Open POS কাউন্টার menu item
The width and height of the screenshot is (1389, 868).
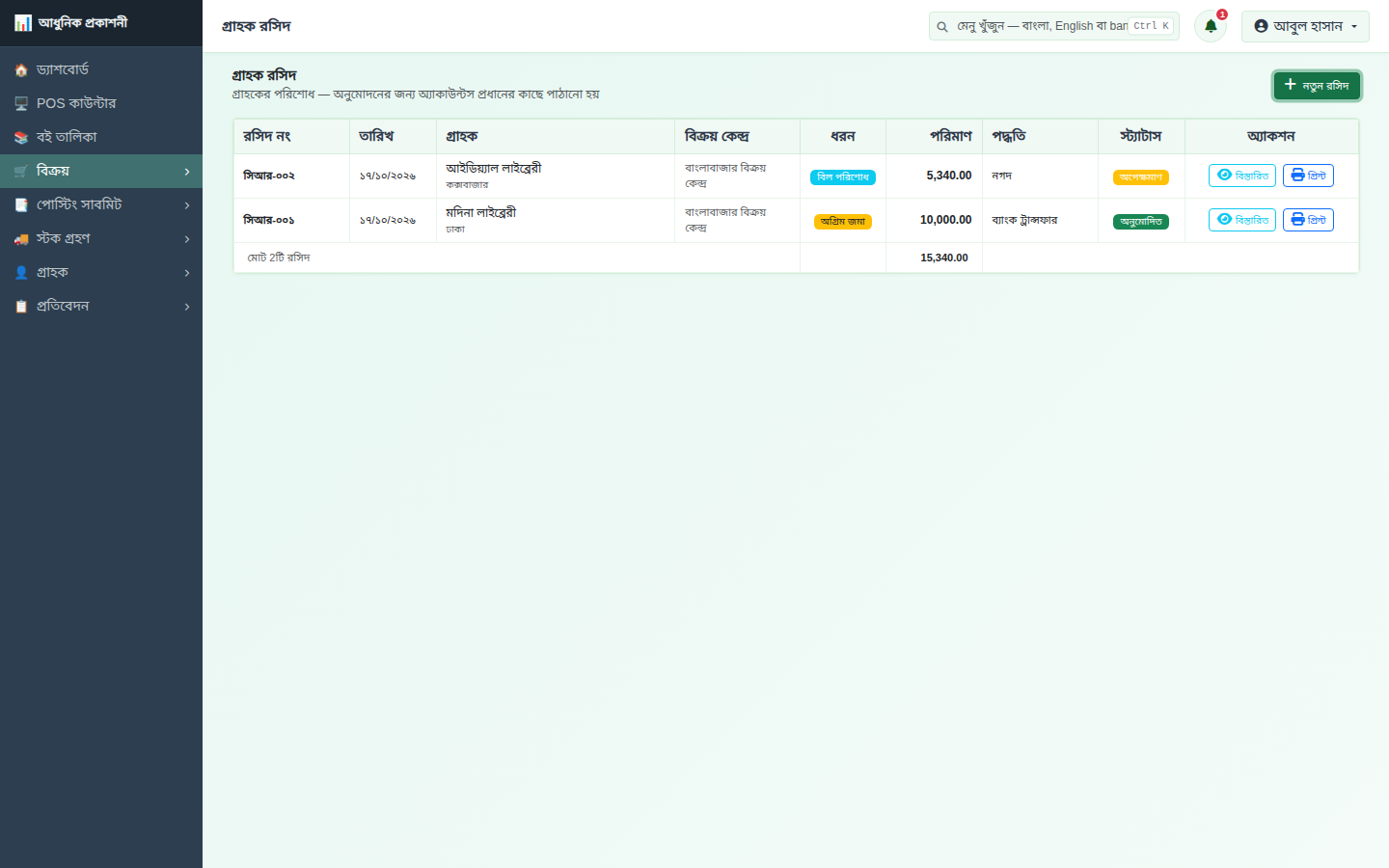click(x=101, y=103)
